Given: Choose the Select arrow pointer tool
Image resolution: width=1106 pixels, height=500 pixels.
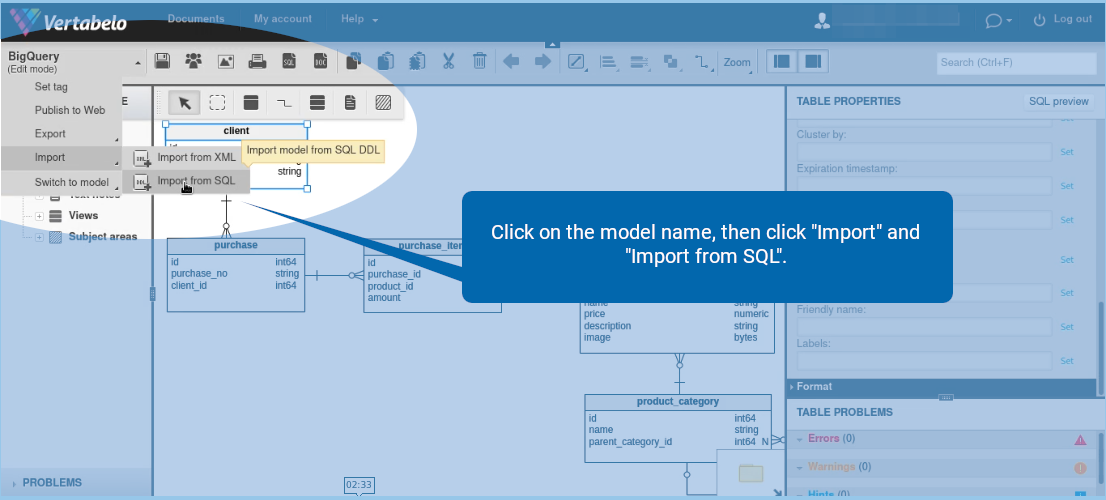Looking at the screenshot, I should coord(185,103).
